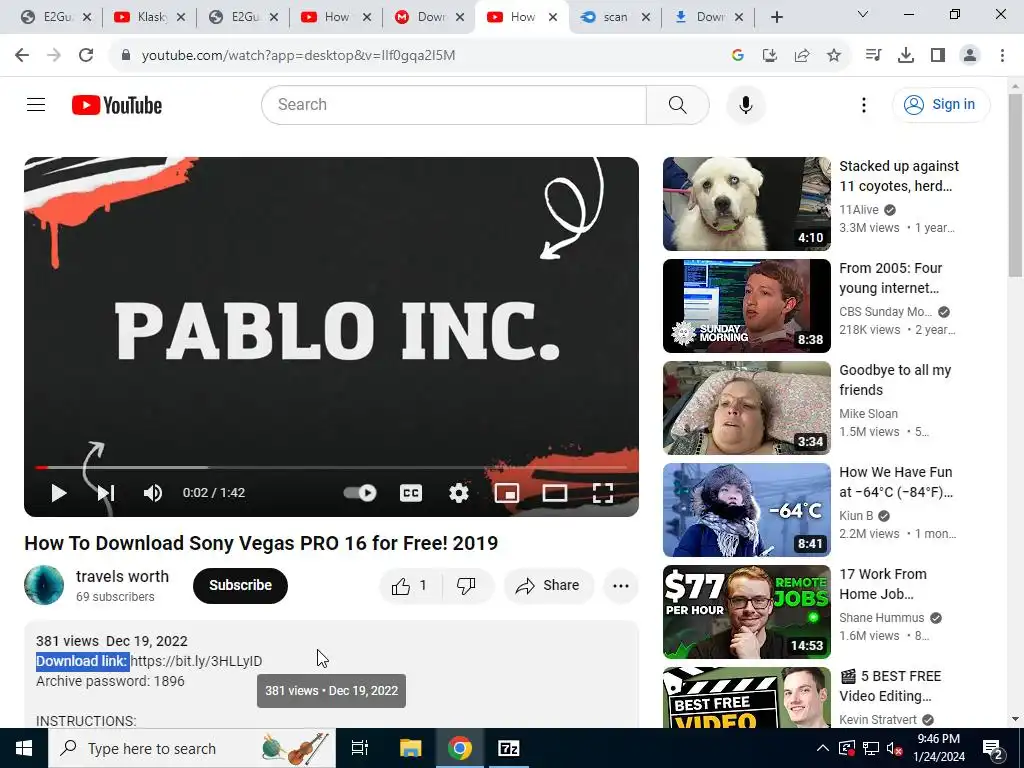
Task: Share this video
Action: click(x=548, y=586)
